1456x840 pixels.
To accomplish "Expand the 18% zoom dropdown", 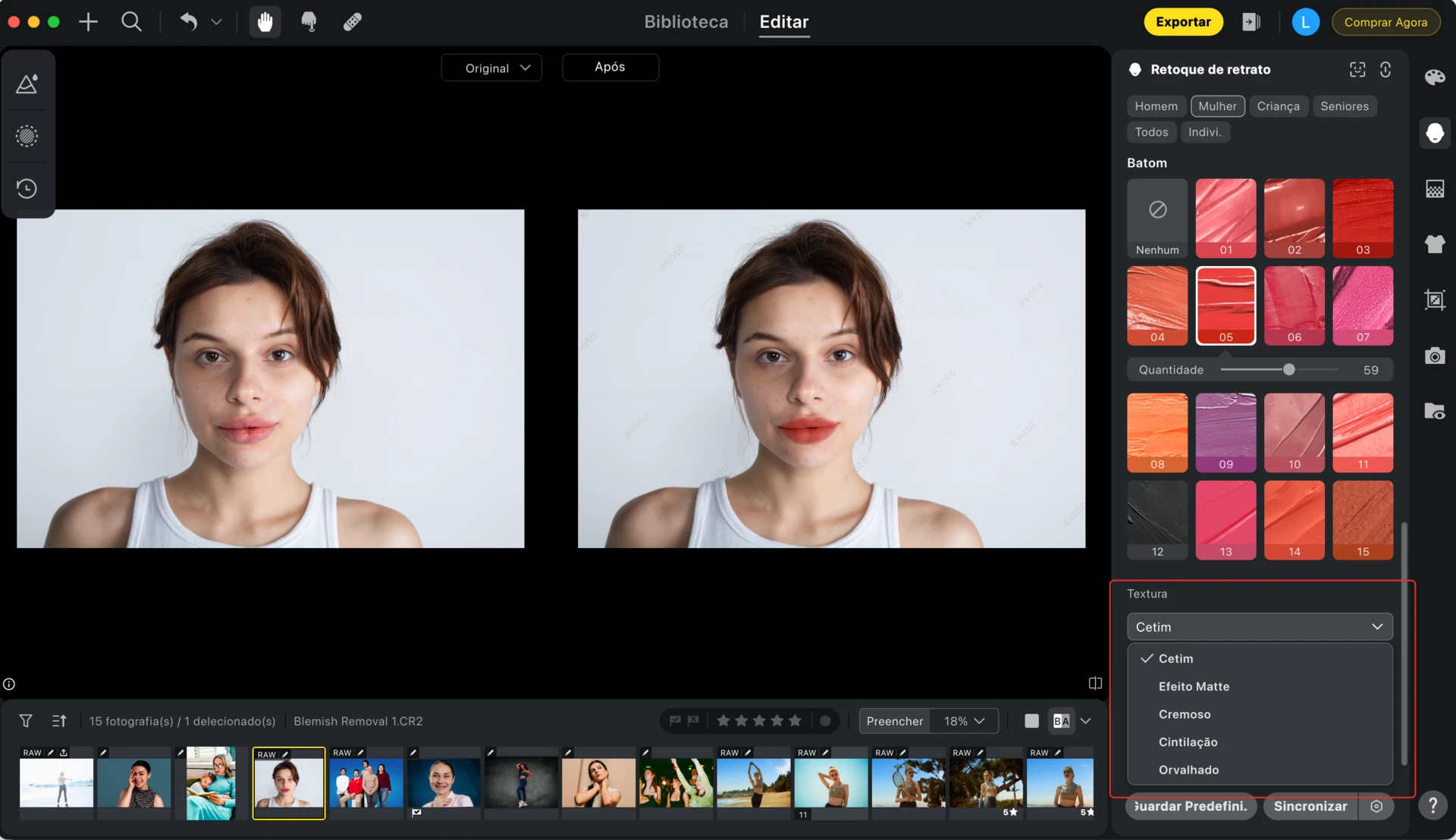I will pyautogui.click(x=965, y=721).
